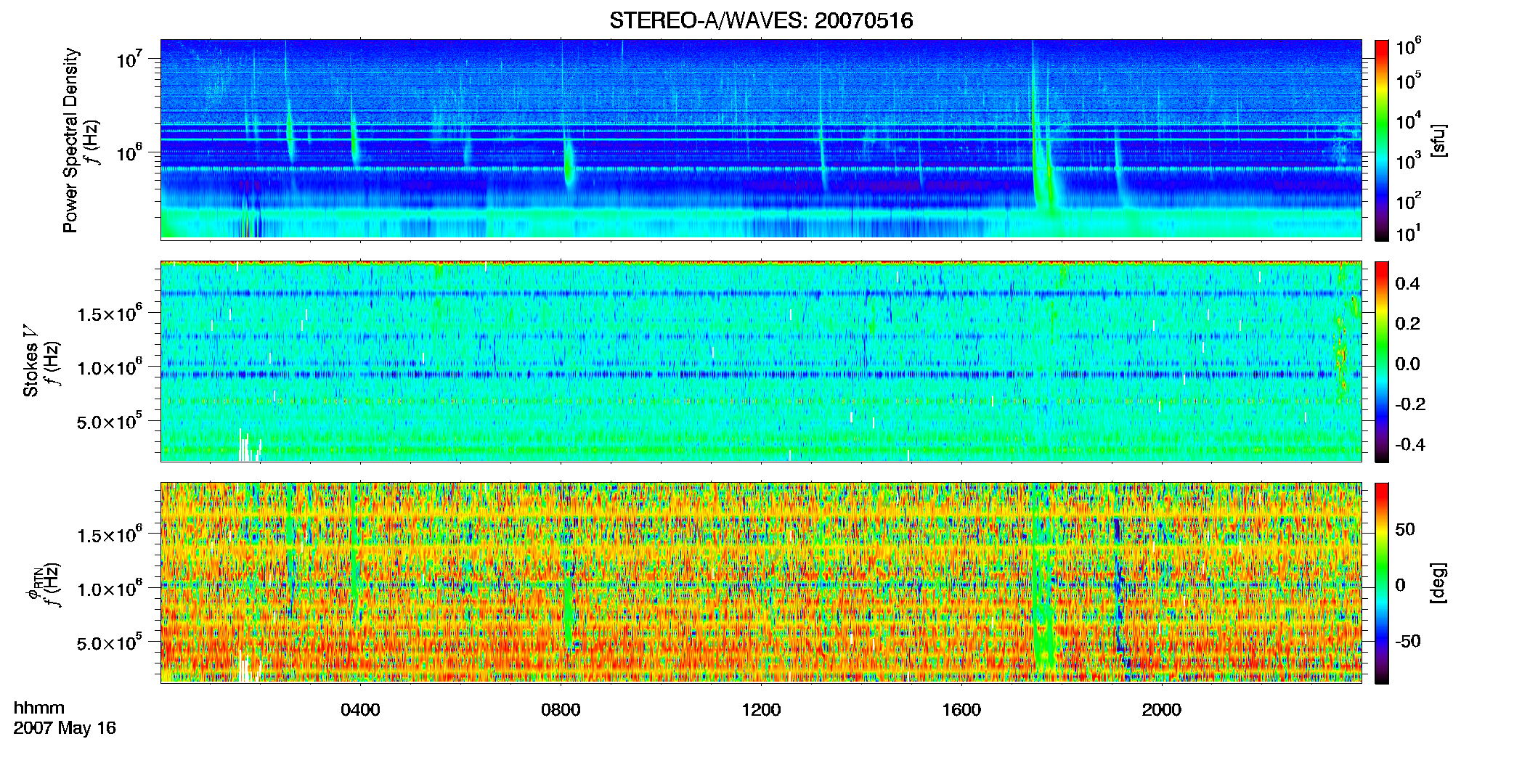The width and height of the screenshot is (1522, 784).
Task: Click the [sfu] colorbar unit label
Action: pos(1438,140)
